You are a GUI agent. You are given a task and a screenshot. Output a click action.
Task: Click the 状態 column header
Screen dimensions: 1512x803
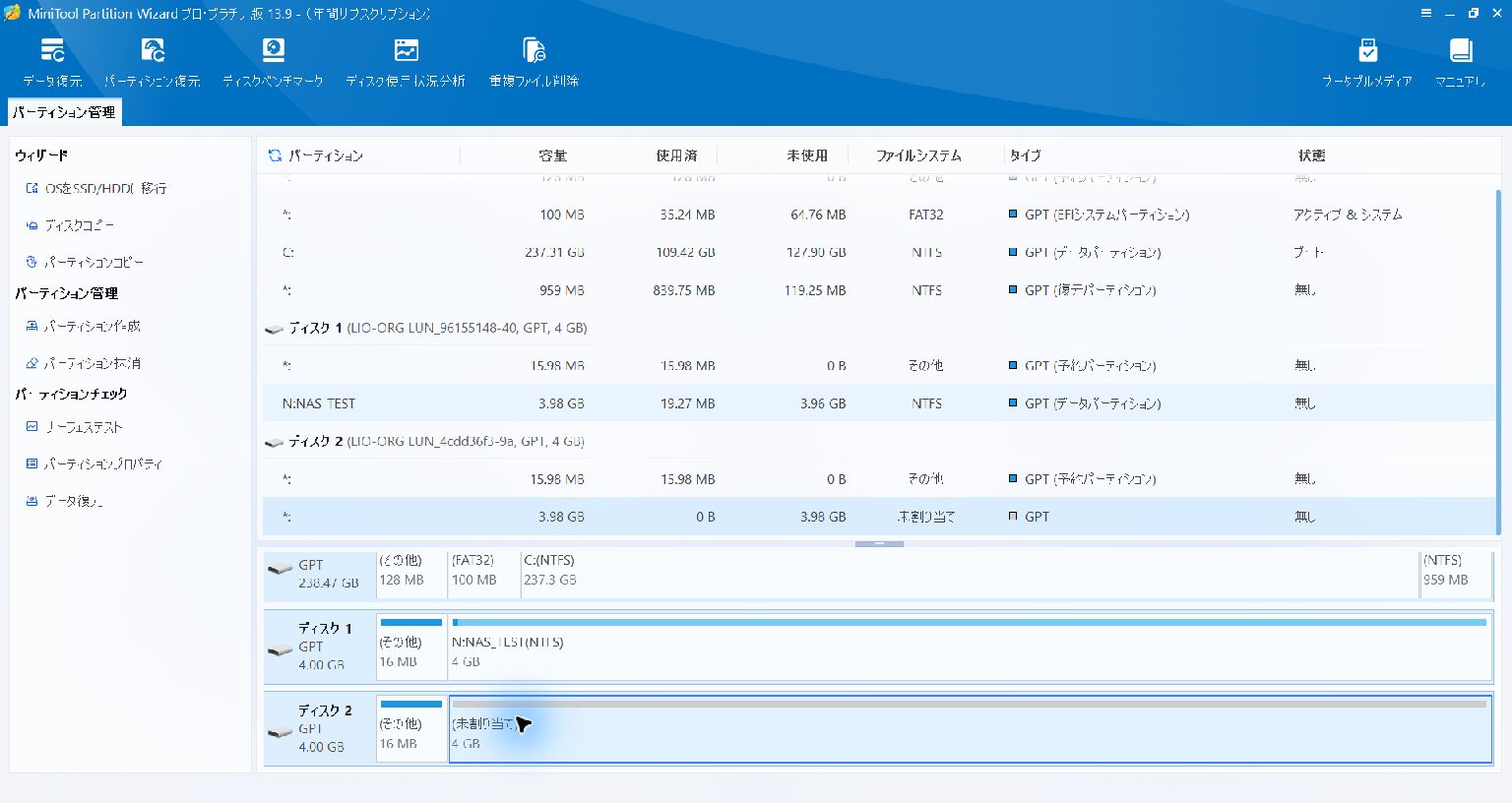(1311, 155)
